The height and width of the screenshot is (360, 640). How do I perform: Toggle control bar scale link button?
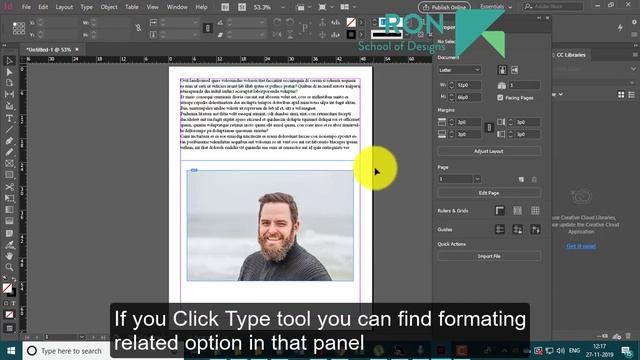point(207,28)
